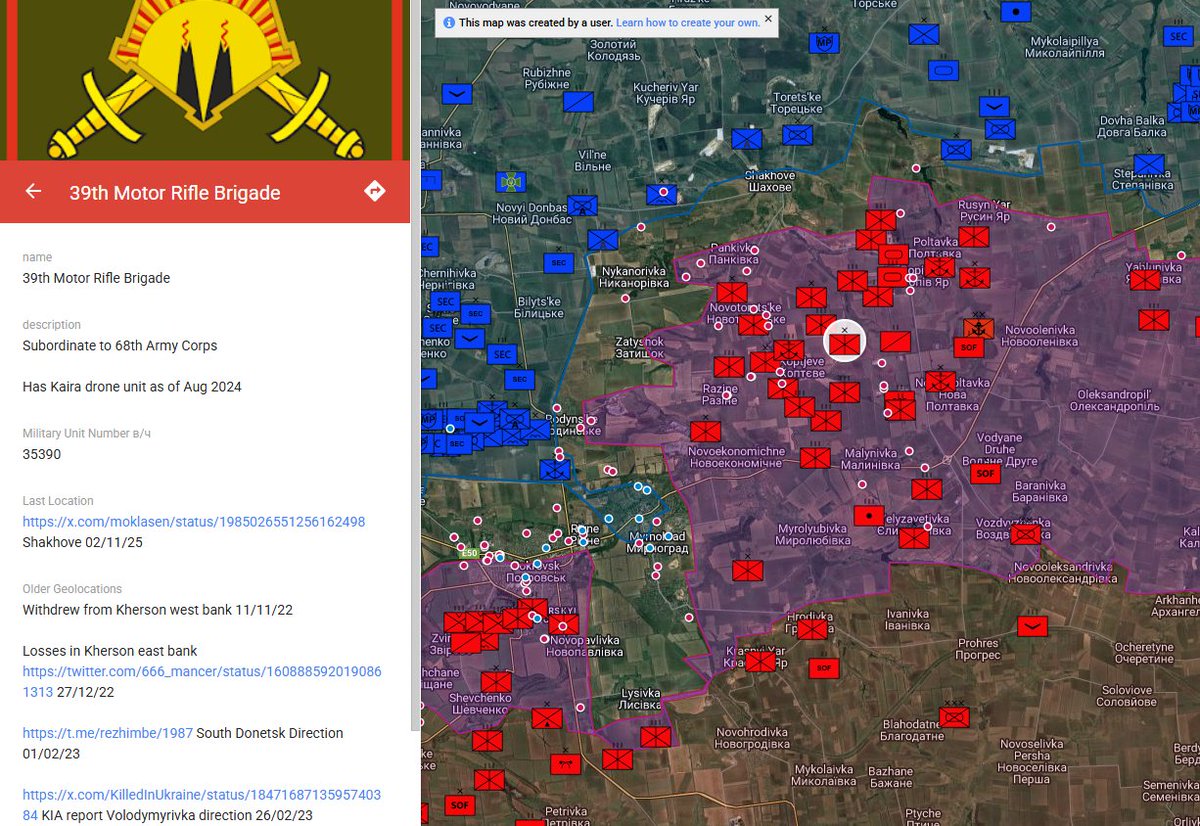
Task: Select the red marker above Novoekonomichne
Action: point(706,431)
